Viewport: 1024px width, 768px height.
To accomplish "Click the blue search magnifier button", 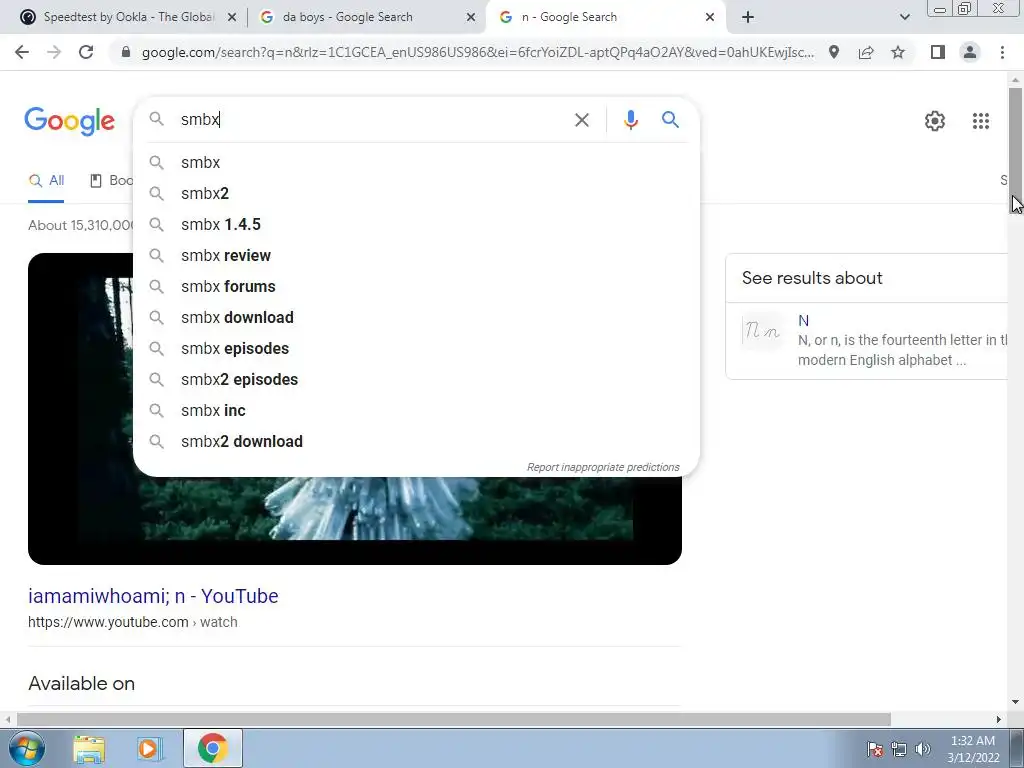I will click(671, 120).
